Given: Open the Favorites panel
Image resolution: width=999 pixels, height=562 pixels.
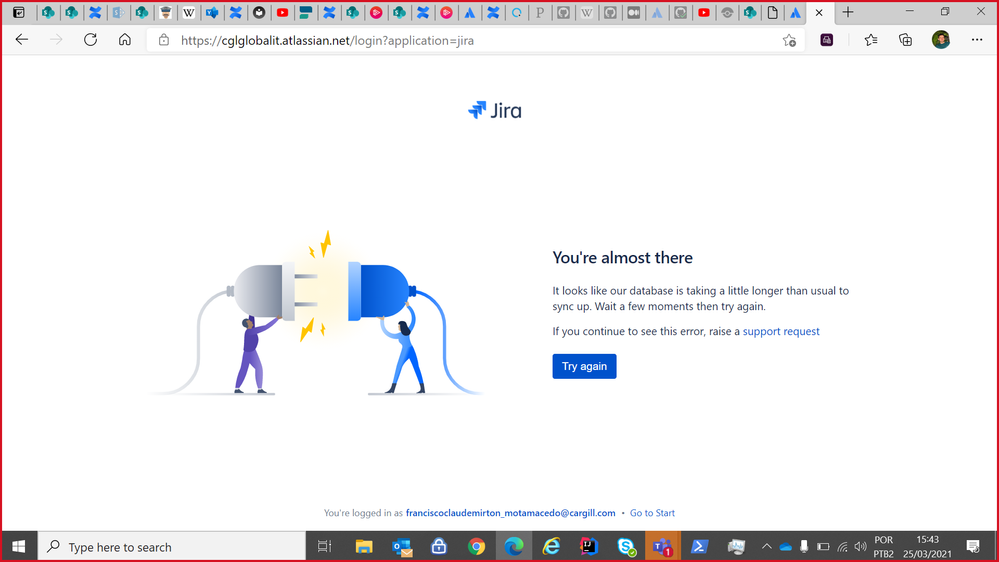Looking at the screenshot, I should pyautogui.click(x=871, y=40).
